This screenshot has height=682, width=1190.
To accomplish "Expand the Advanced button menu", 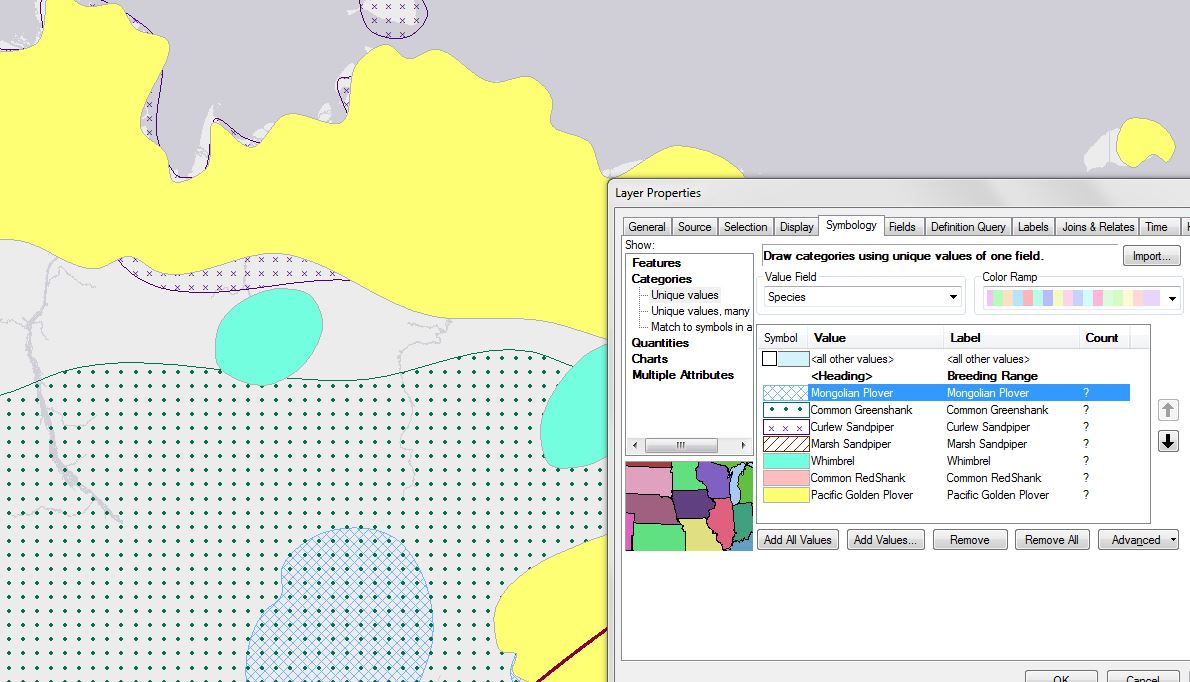I will [x=1138, y=540].
